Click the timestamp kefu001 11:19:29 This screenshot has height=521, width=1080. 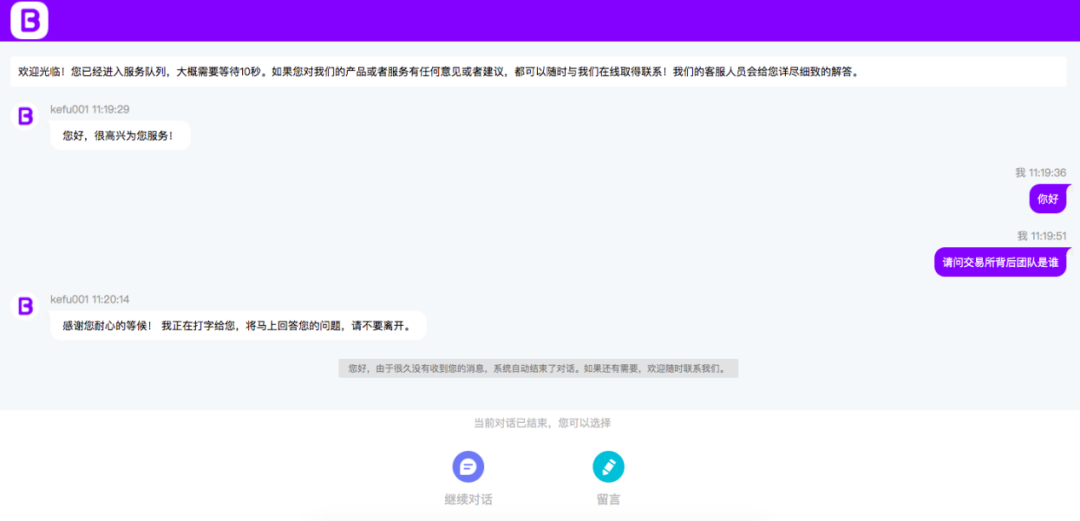pyautogui.click(x=90, y=109)
